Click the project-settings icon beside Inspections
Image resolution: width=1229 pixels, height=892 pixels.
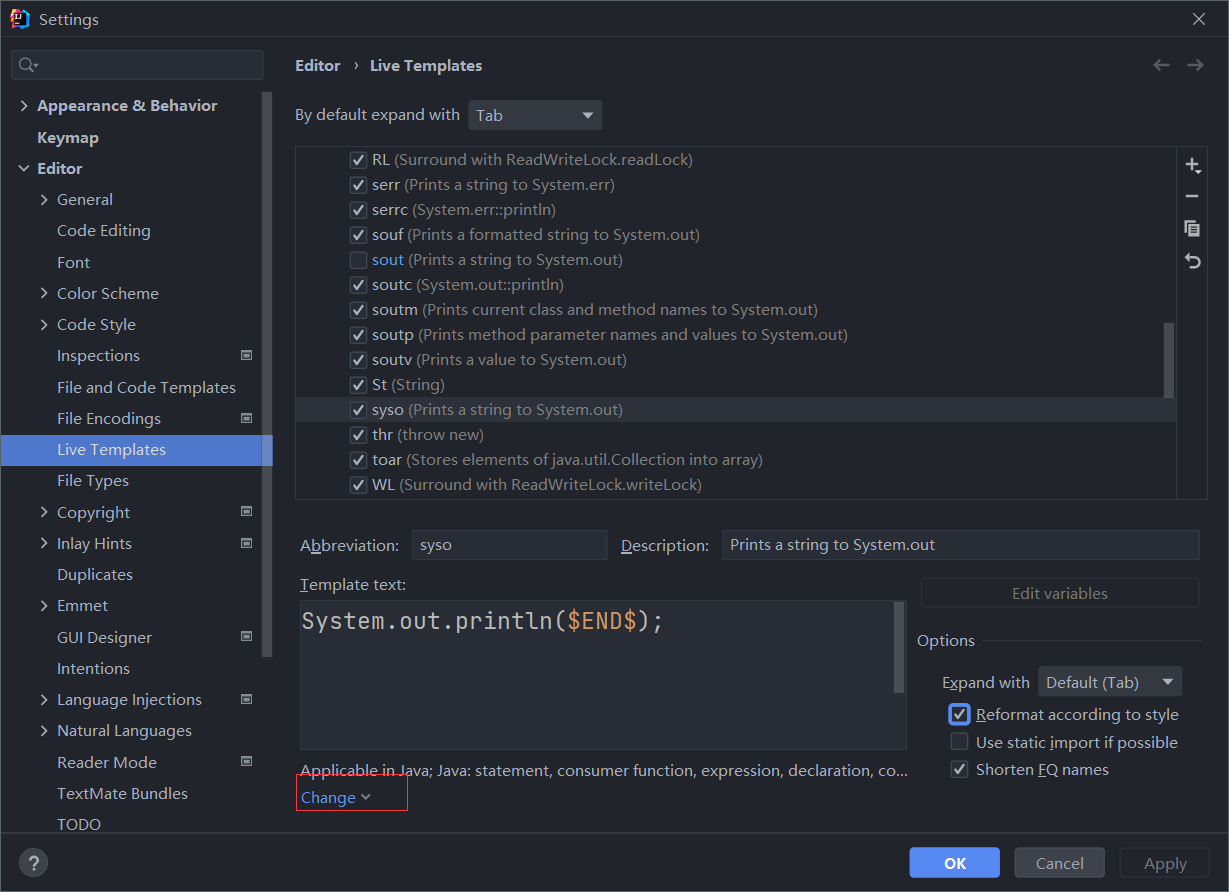point(247,355)
